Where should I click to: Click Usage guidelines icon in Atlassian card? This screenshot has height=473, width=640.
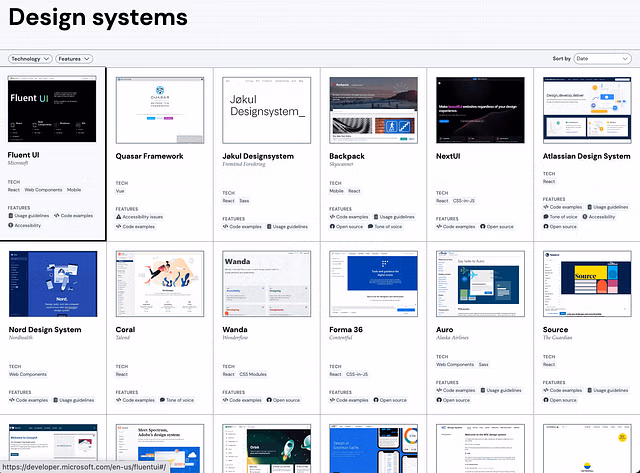pyautogui.click(x=589, y=207)
